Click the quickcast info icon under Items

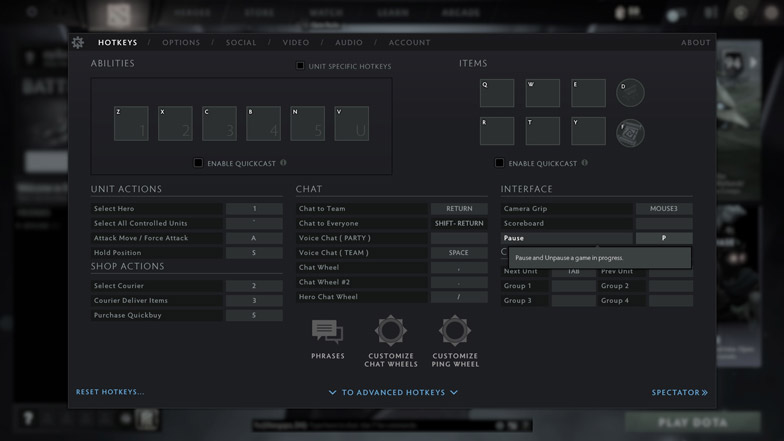pyautogui.click(x=584, y=162)
